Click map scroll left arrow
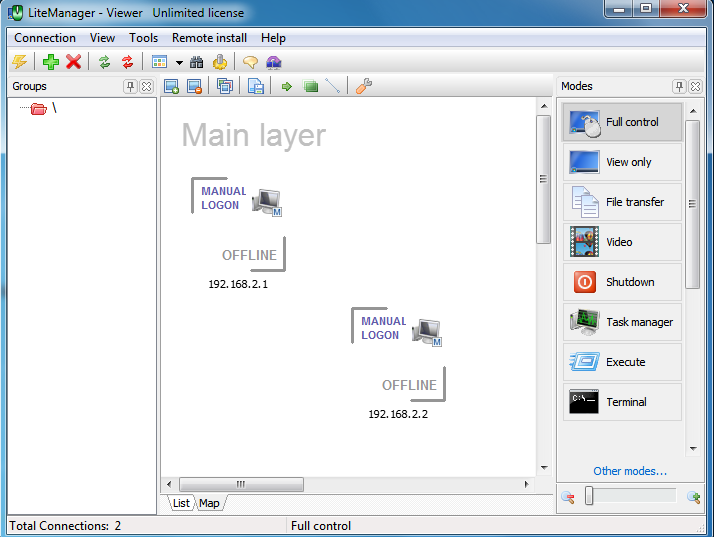Image resolution: width=714 pixels, height=537 pixels. 169,484
